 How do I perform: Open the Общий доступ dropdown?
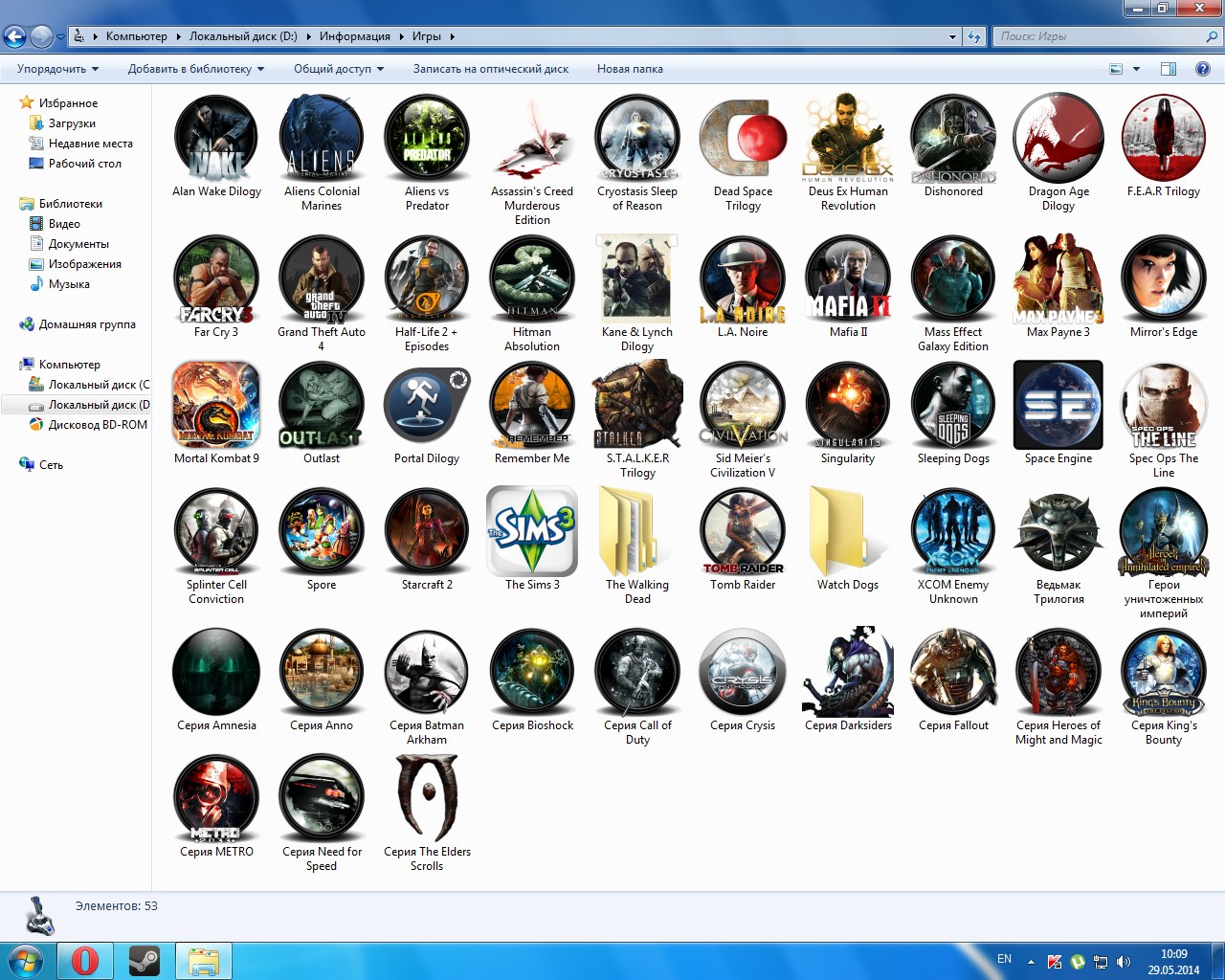339,69
